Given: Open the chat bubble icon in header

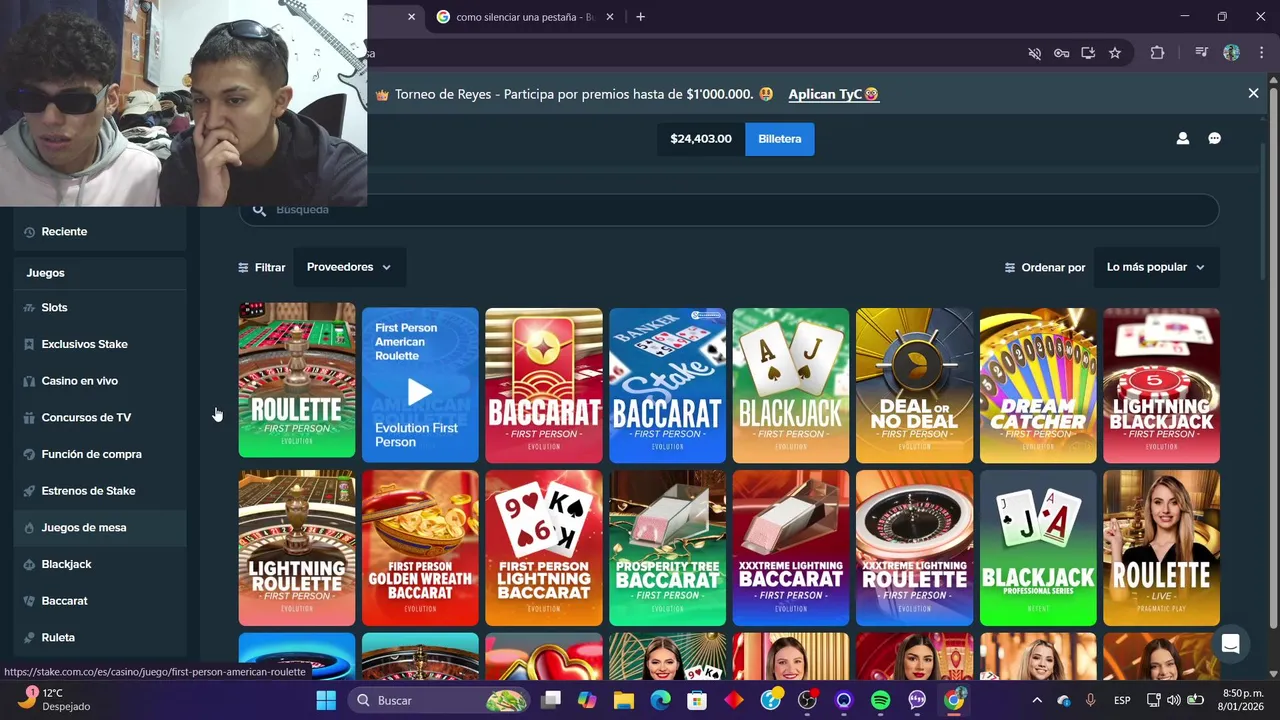Looking at the screenshot, I should pyautogui.click(x=1214, y=139).
